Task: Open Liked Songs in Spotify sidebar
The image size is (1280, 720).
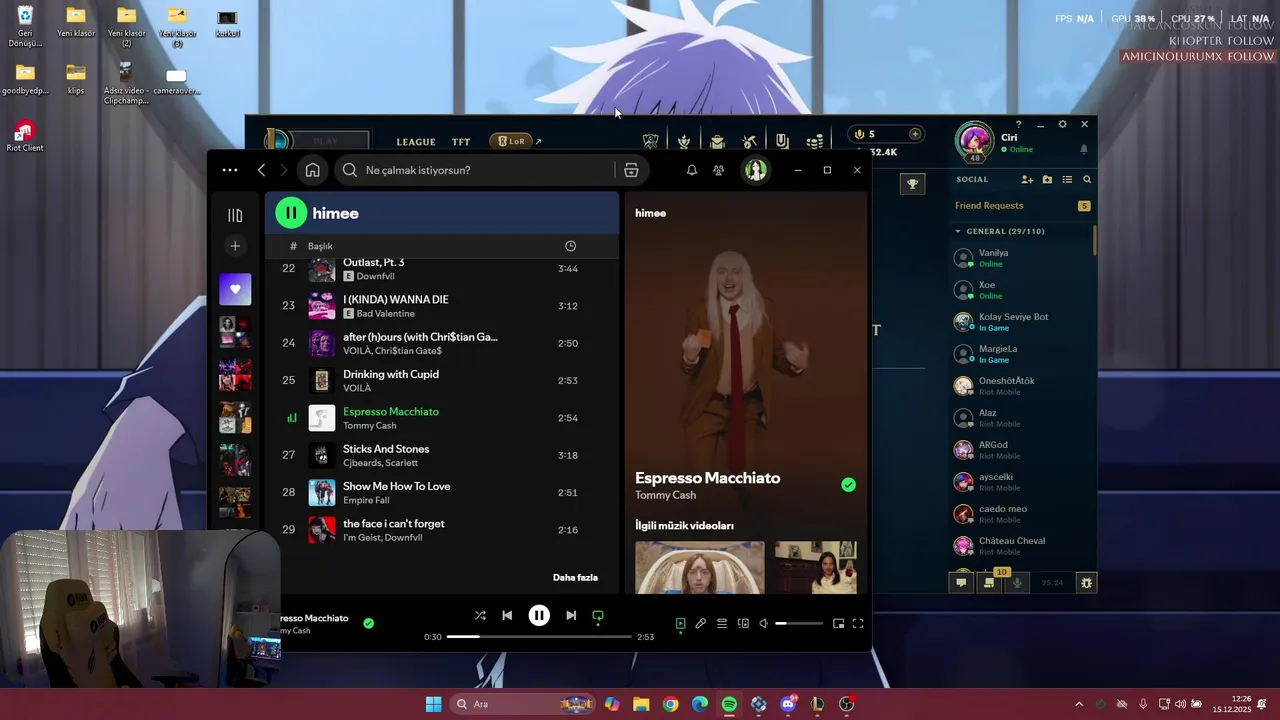Action: tap(235, 289)
